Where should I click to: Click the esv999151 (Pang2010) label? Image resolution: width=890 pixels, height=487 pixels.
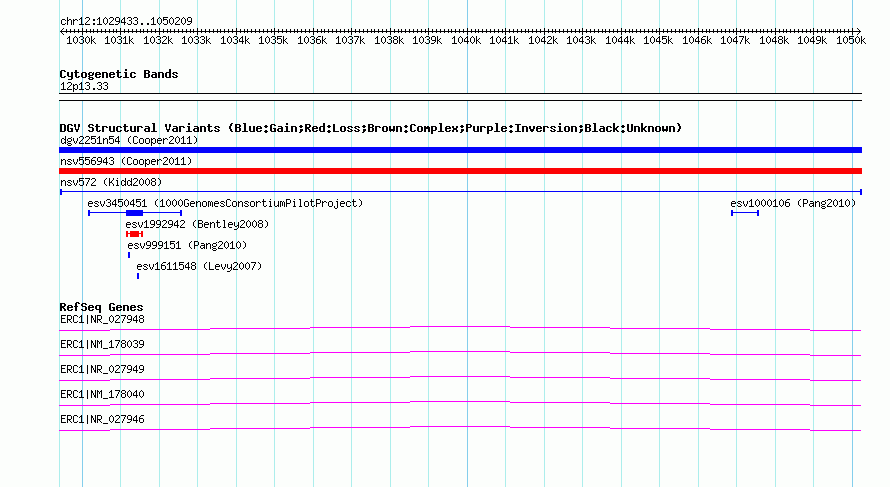[x=187, y=245]
